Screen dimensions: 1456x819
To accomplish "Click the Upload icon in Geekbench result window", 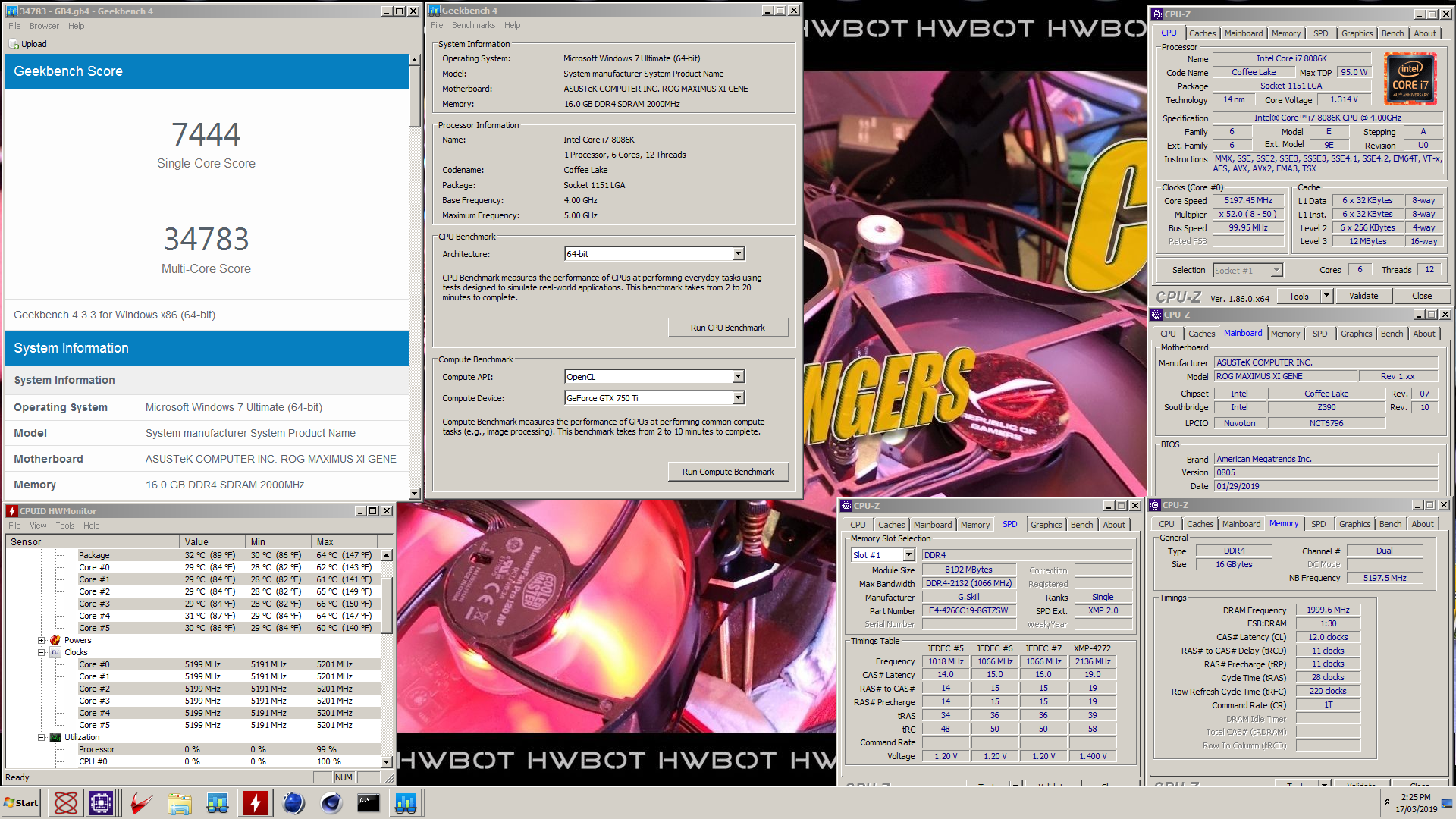I will pyautogui.click(x=14, y=44).
